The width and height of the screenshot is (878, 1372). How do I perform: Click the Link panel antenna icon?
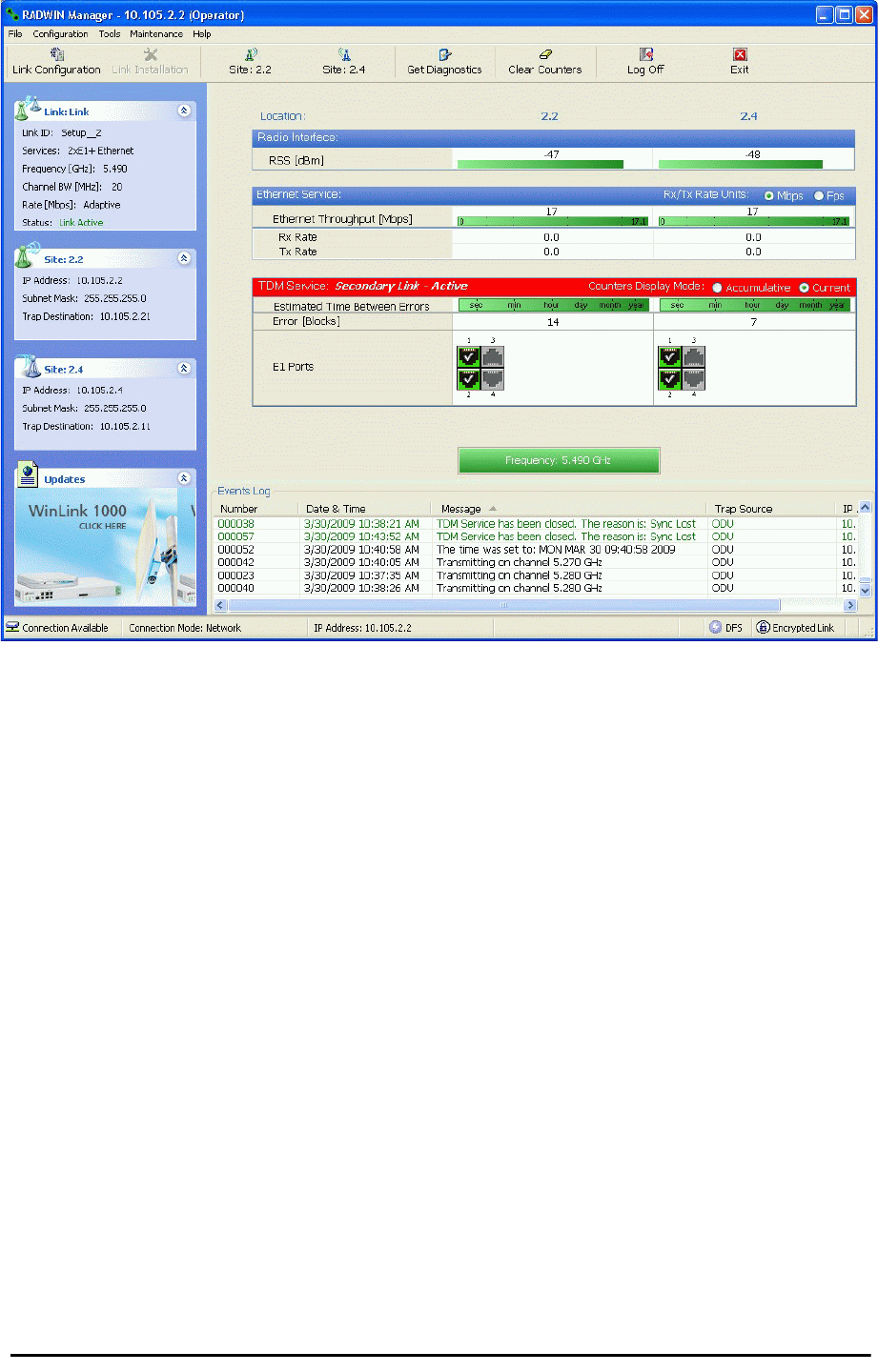click(28, 108)
